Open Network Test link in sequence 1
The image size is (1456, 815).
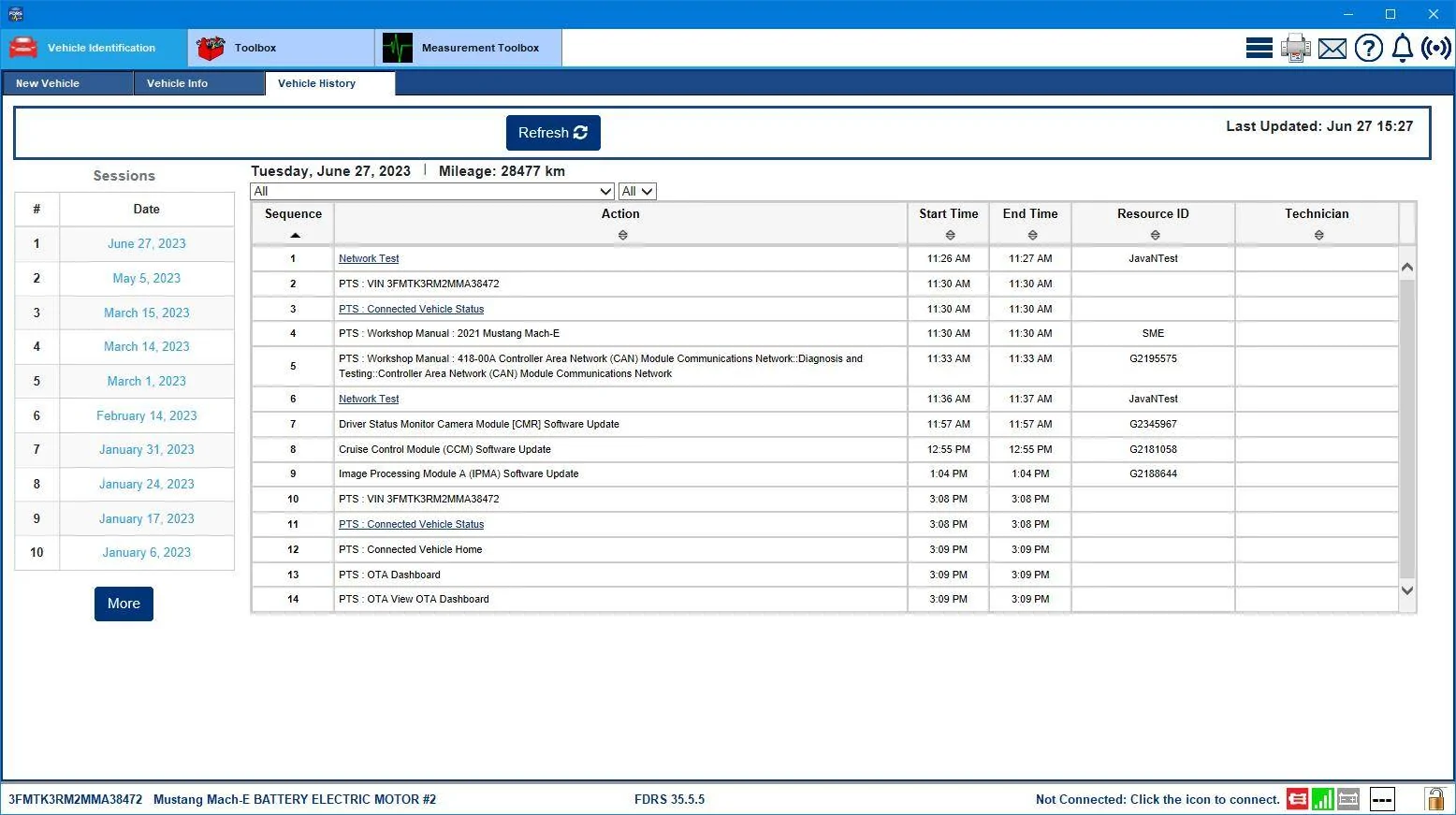point(369,258)
